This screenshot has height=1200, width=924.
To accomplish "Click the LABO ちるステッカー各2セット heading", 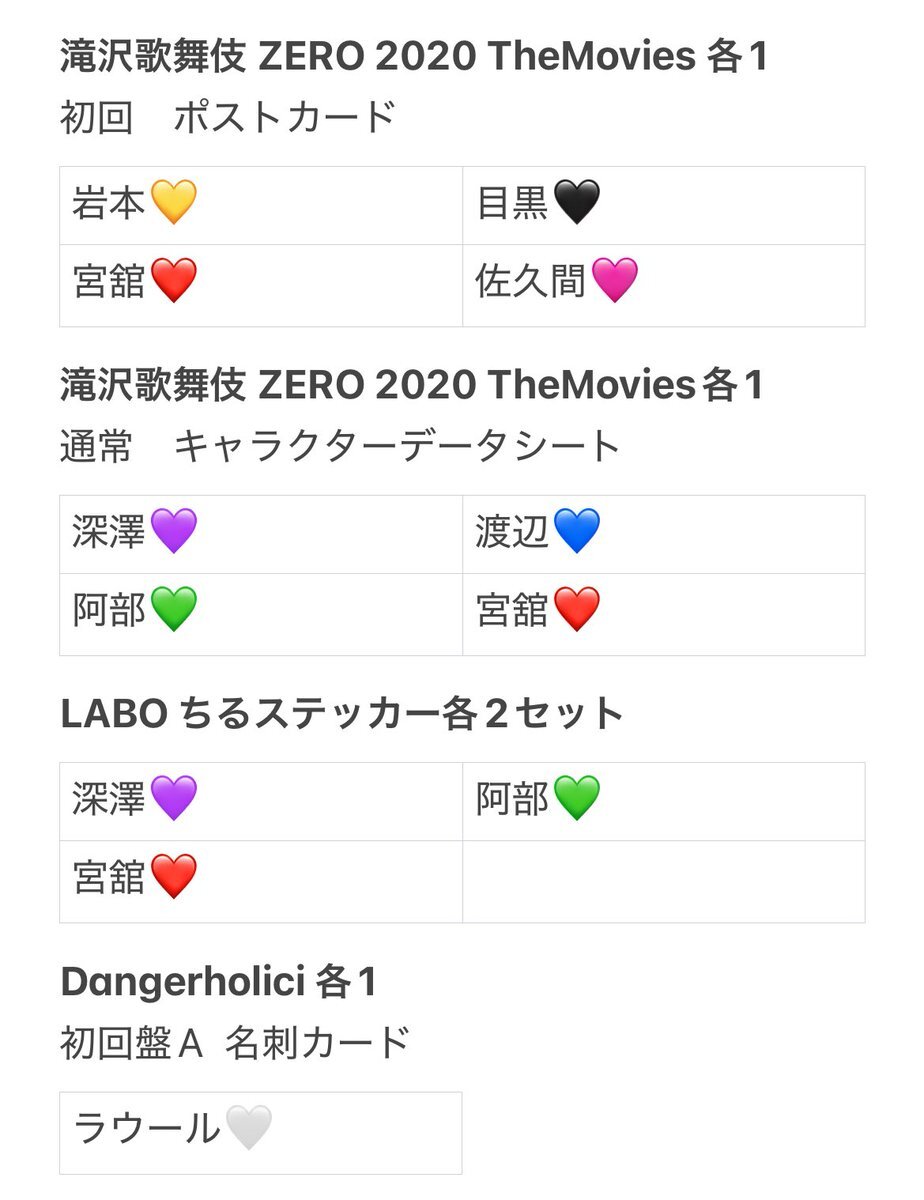I will 342,714.
